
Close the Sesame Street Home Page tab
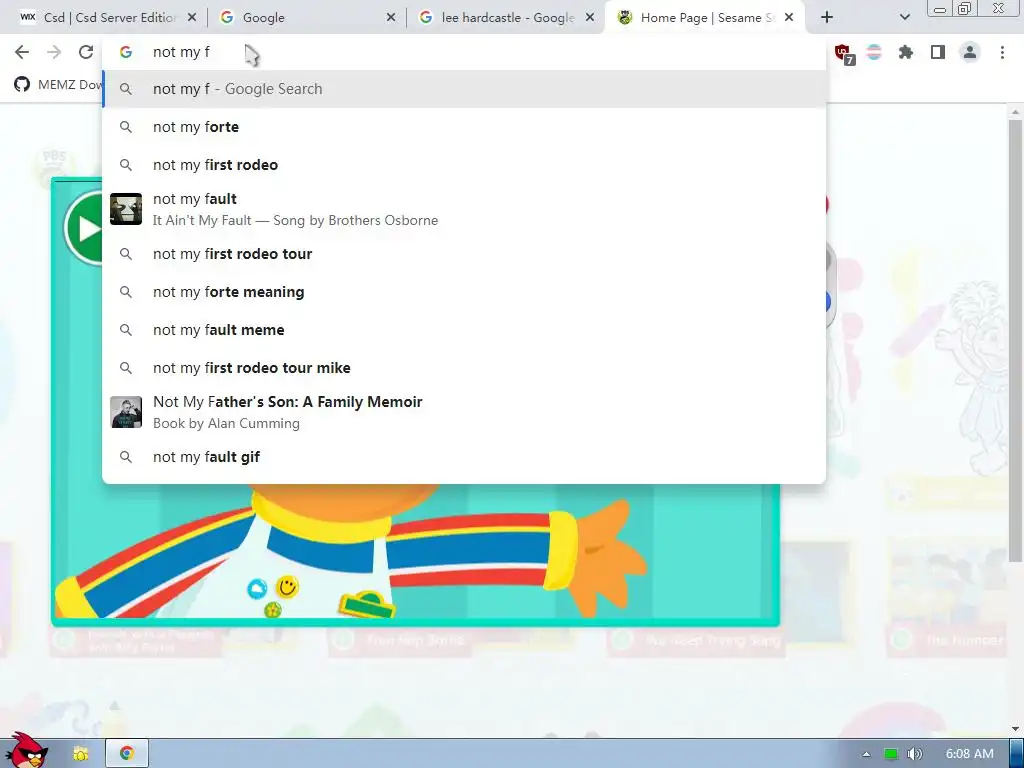(x=789, y=18)
